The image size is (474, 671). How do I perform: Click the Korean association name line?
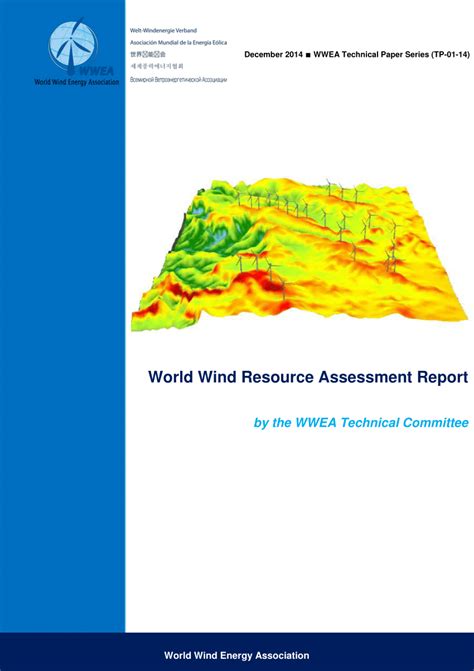click(157, 67)
